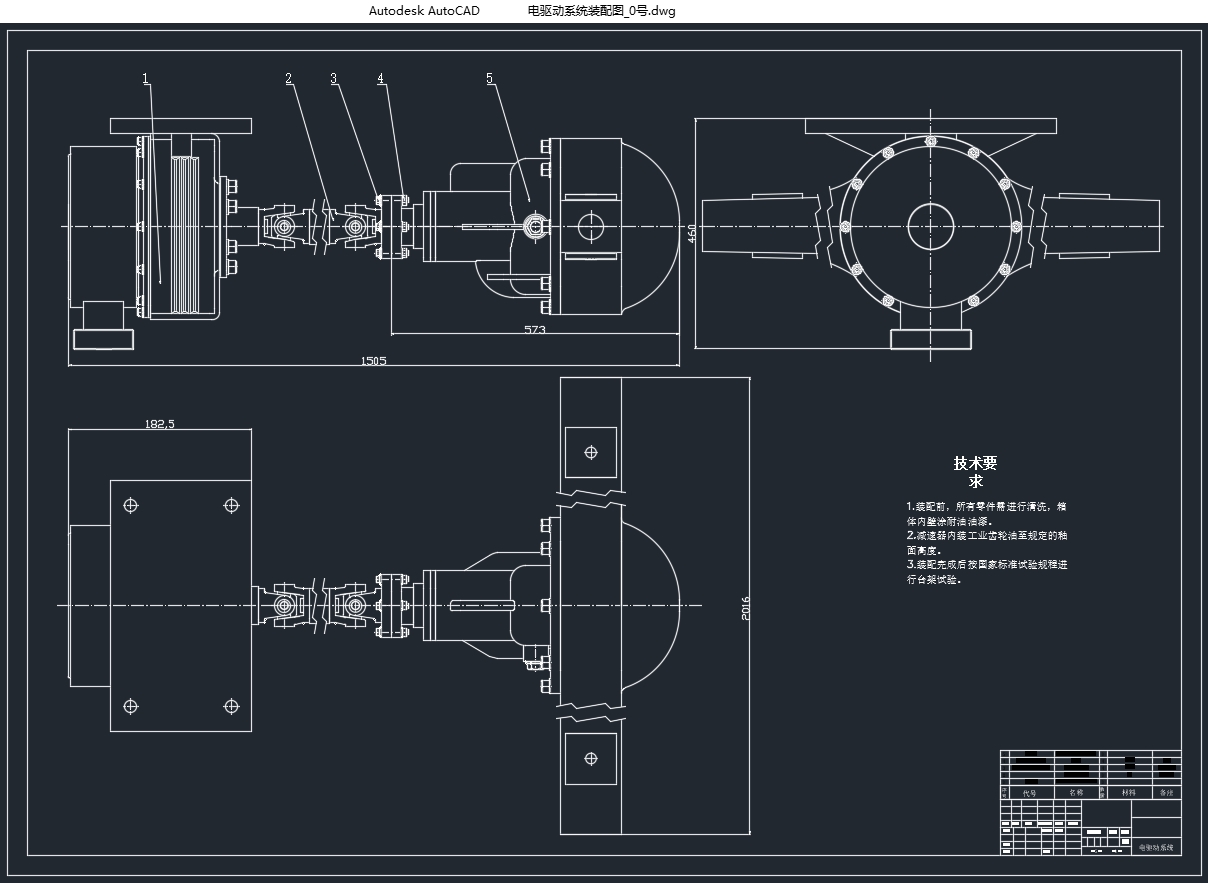This screenshot has height=883, width=1208.
Task: Select part balloon number 5
Action: tap(490, 78)
